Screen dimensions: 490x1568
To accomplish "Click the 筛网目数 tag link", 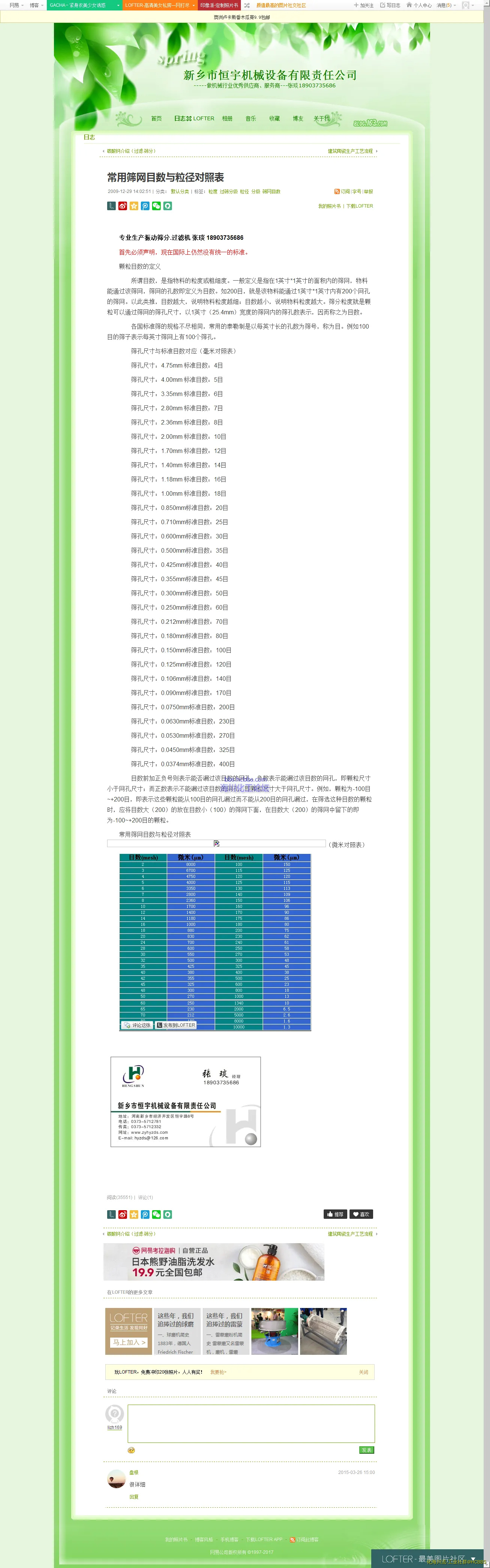I will click(x=272, y=191).
